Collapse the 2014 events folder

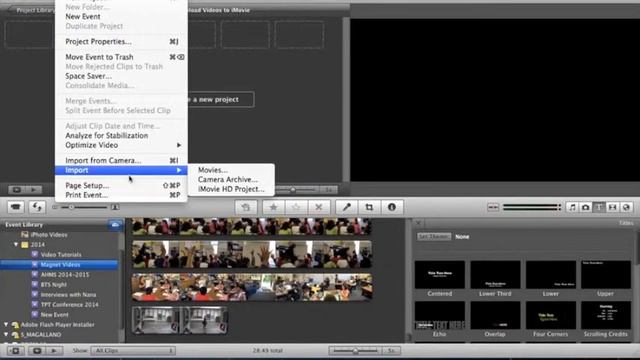point(16,244)
